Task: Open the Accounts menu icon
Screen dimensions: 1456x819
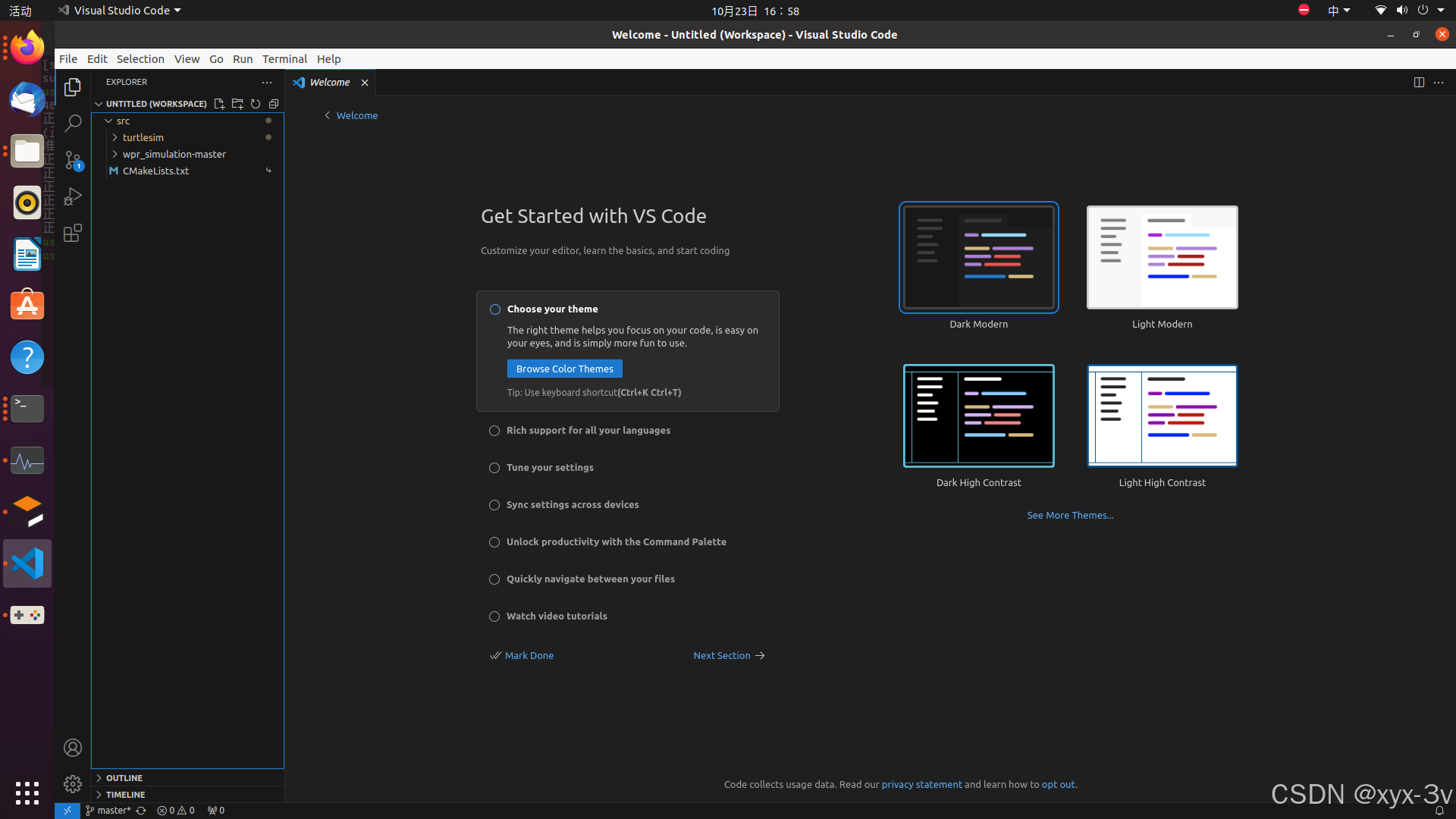Action: coord(73,748)
